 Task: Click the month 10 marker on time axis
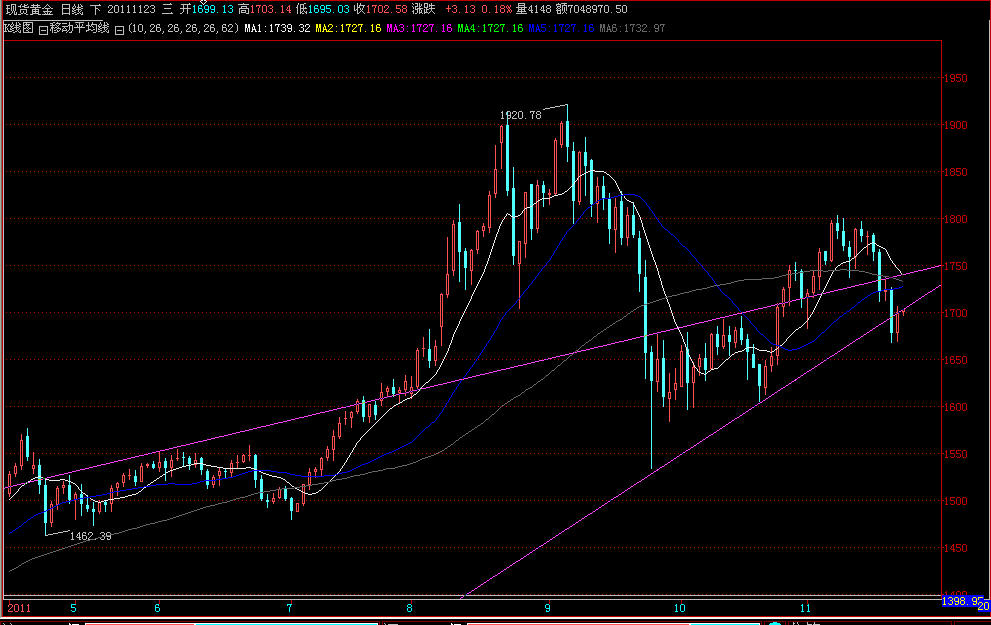679,608
